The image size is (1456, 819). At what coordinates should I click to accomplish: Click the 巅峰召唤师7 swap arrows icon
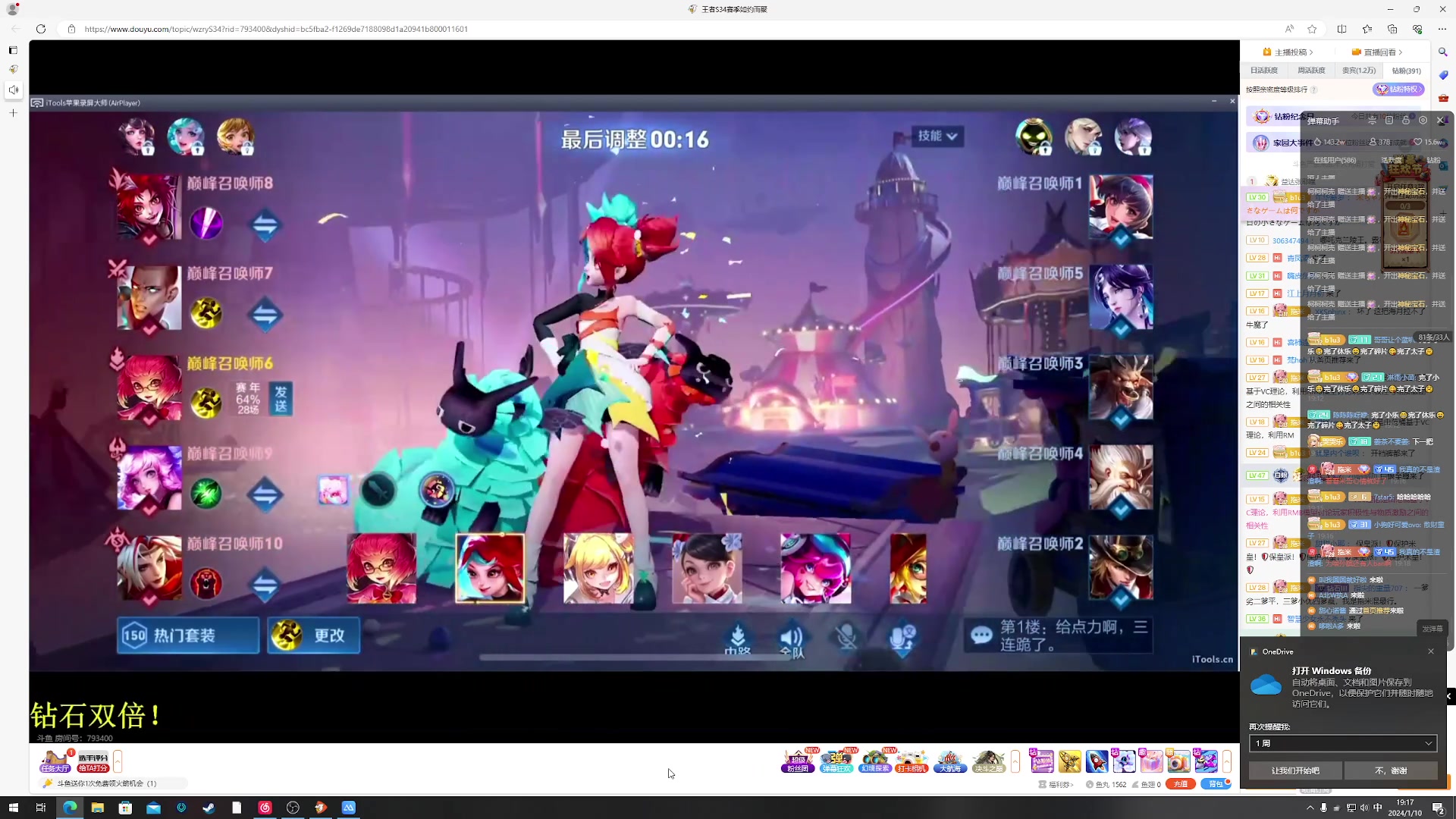(x=265, y=314)
